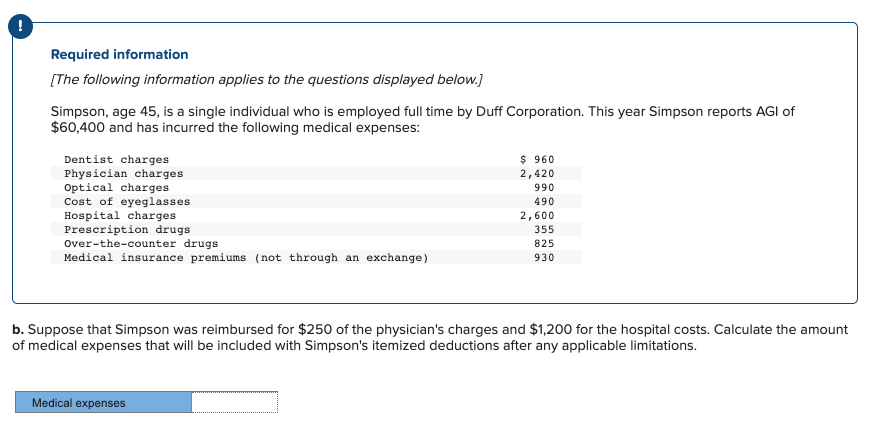Click the 2,600 hospital amount

[x=537, y=216]
